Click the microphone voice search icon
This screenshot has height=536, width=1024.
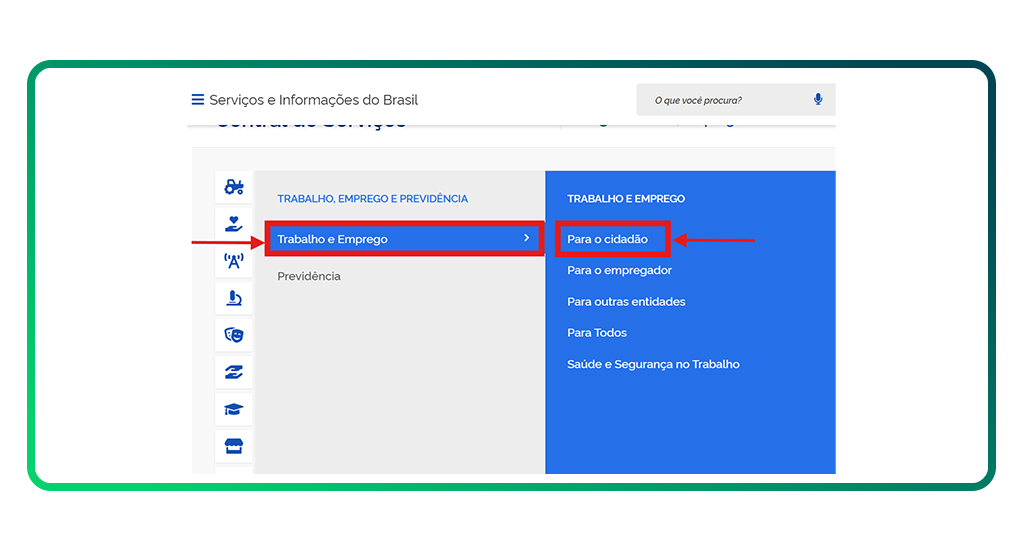(x=818, y=100)
